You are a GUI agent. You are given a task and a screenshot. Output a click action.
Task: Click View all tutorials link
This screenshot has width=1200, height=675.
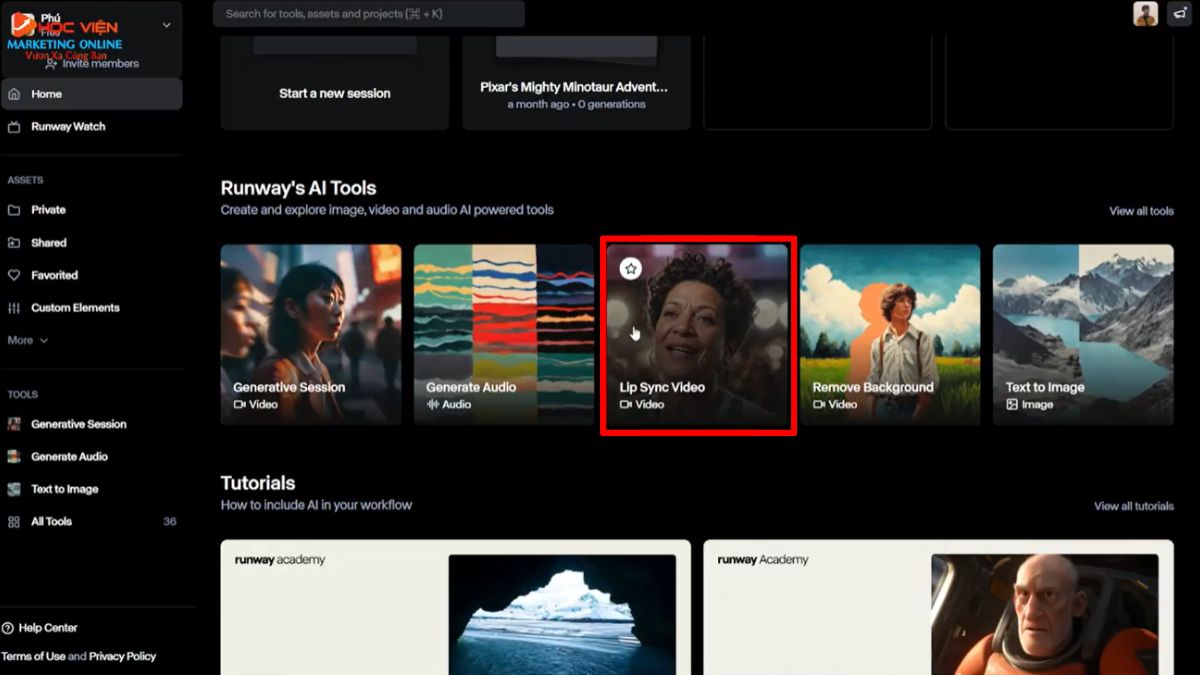click(x=1134, y=506)
